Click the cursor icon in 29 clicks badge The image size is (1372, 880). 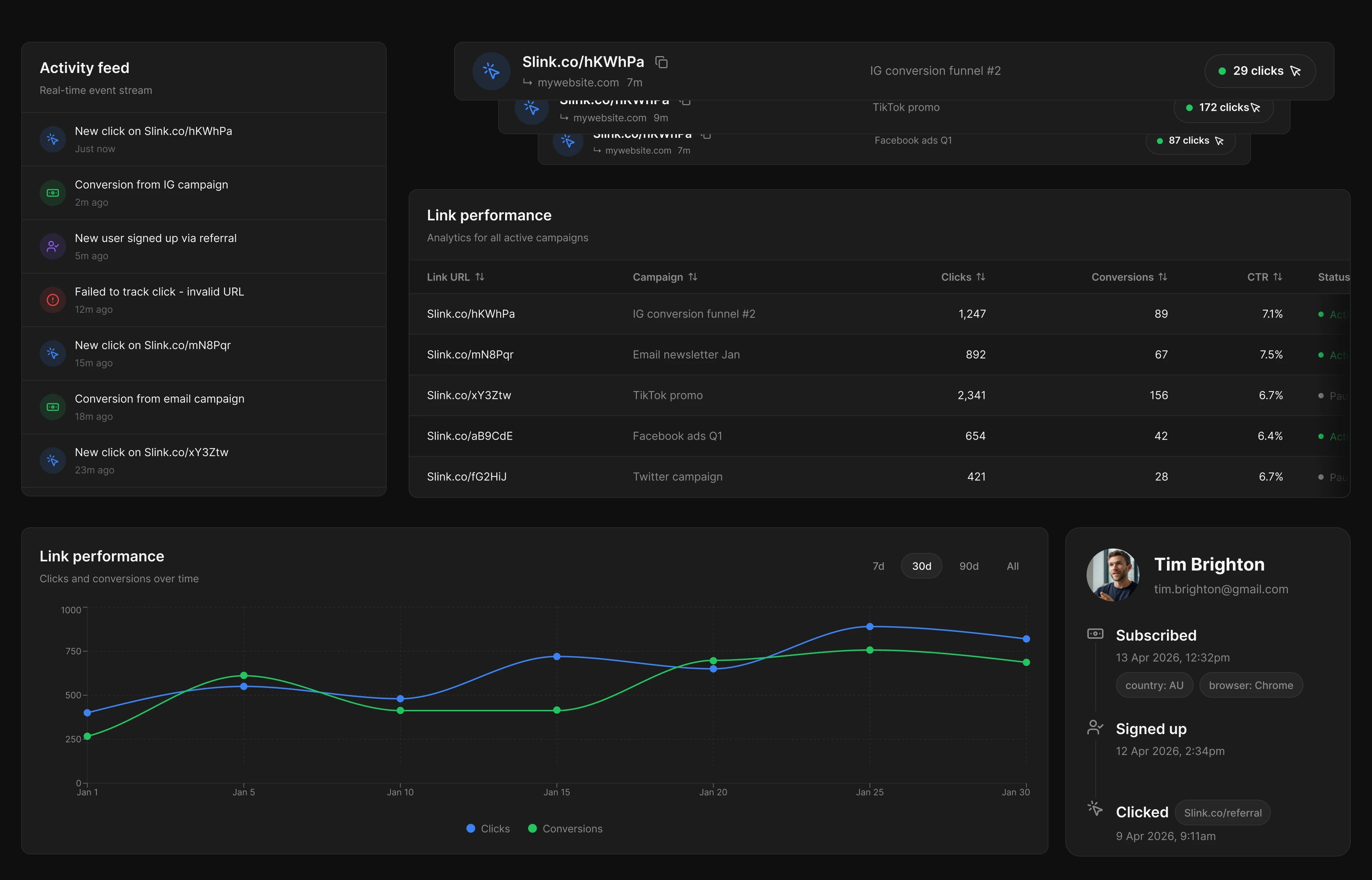point(1295,71)
